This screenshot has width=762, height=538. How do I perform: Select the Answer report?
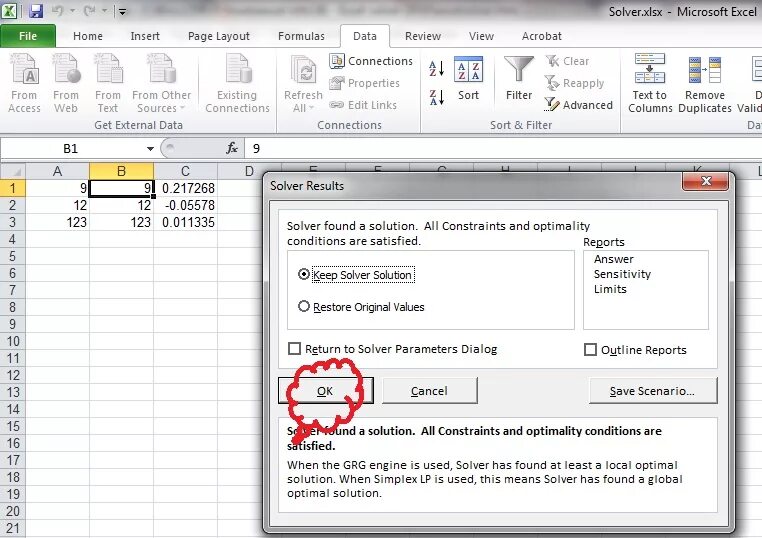(x=614, y=259)
